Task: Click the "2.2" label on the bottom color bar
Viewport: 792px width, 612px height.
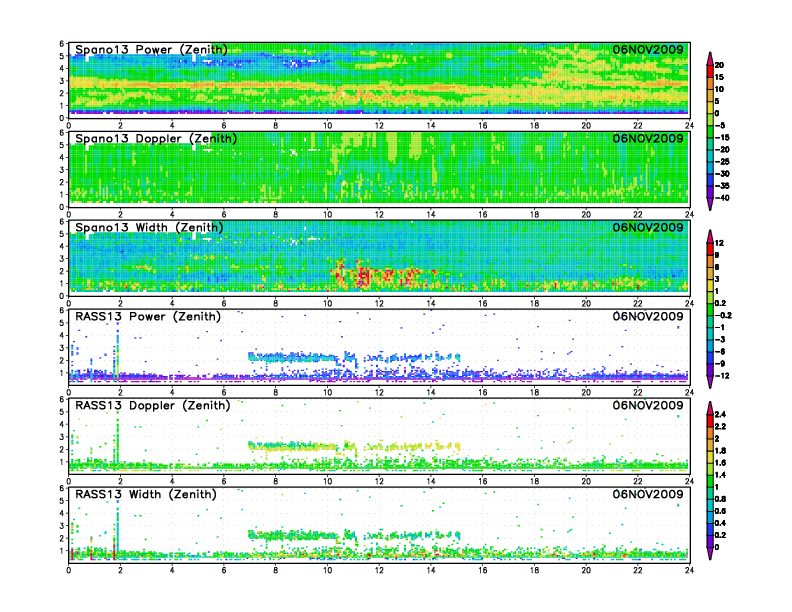Action: (721, 427)
